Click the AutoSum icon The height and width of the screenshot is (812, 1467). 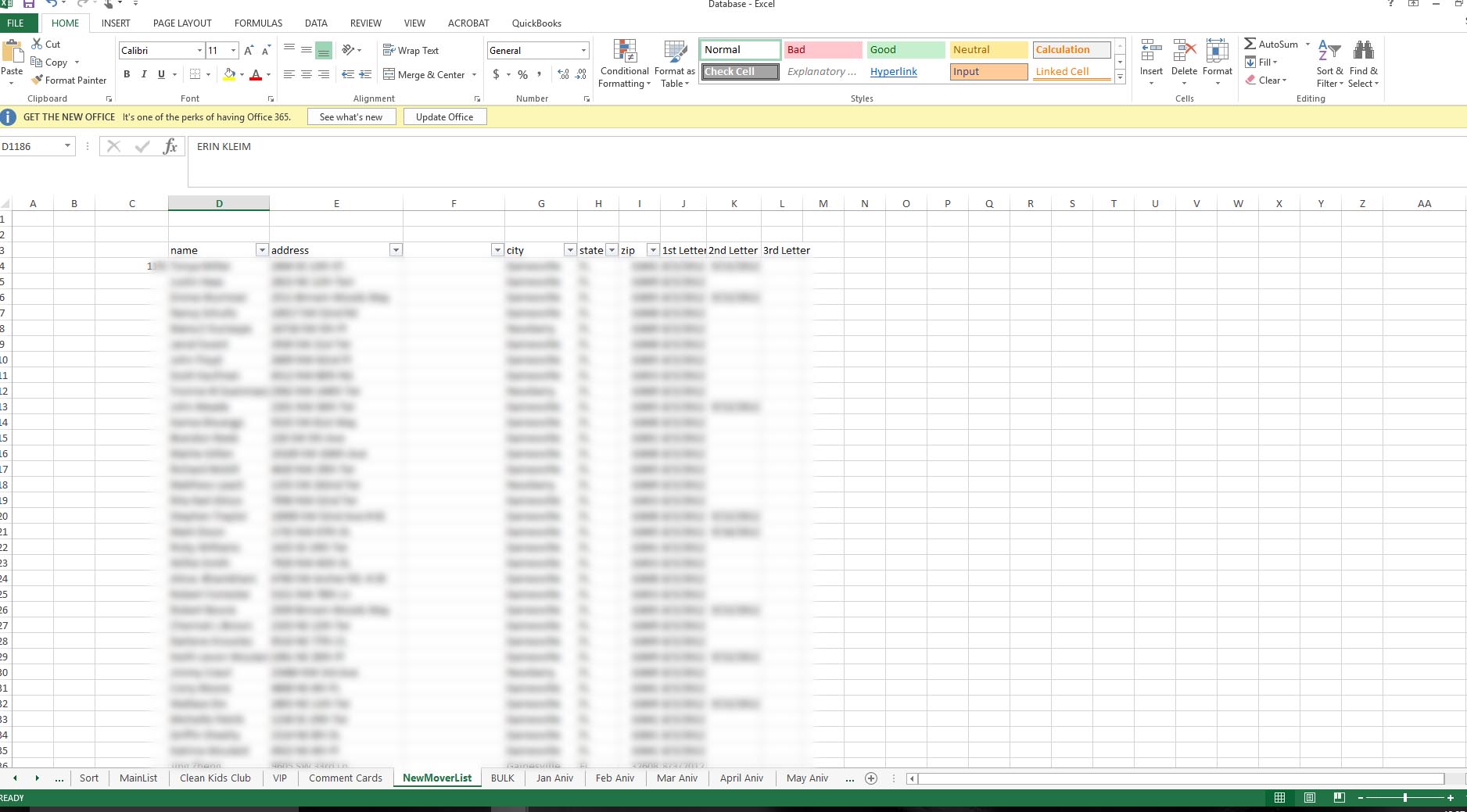coord(1252,44)
